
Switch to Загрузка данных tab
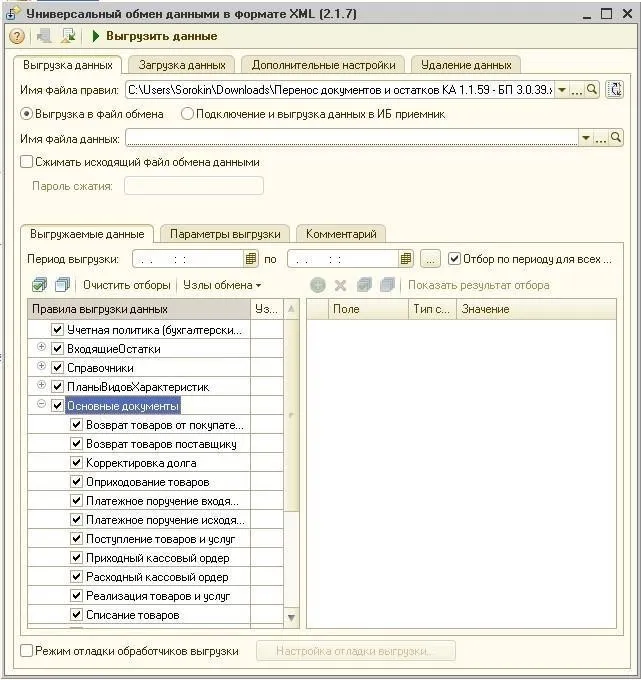tap(182, 65)
